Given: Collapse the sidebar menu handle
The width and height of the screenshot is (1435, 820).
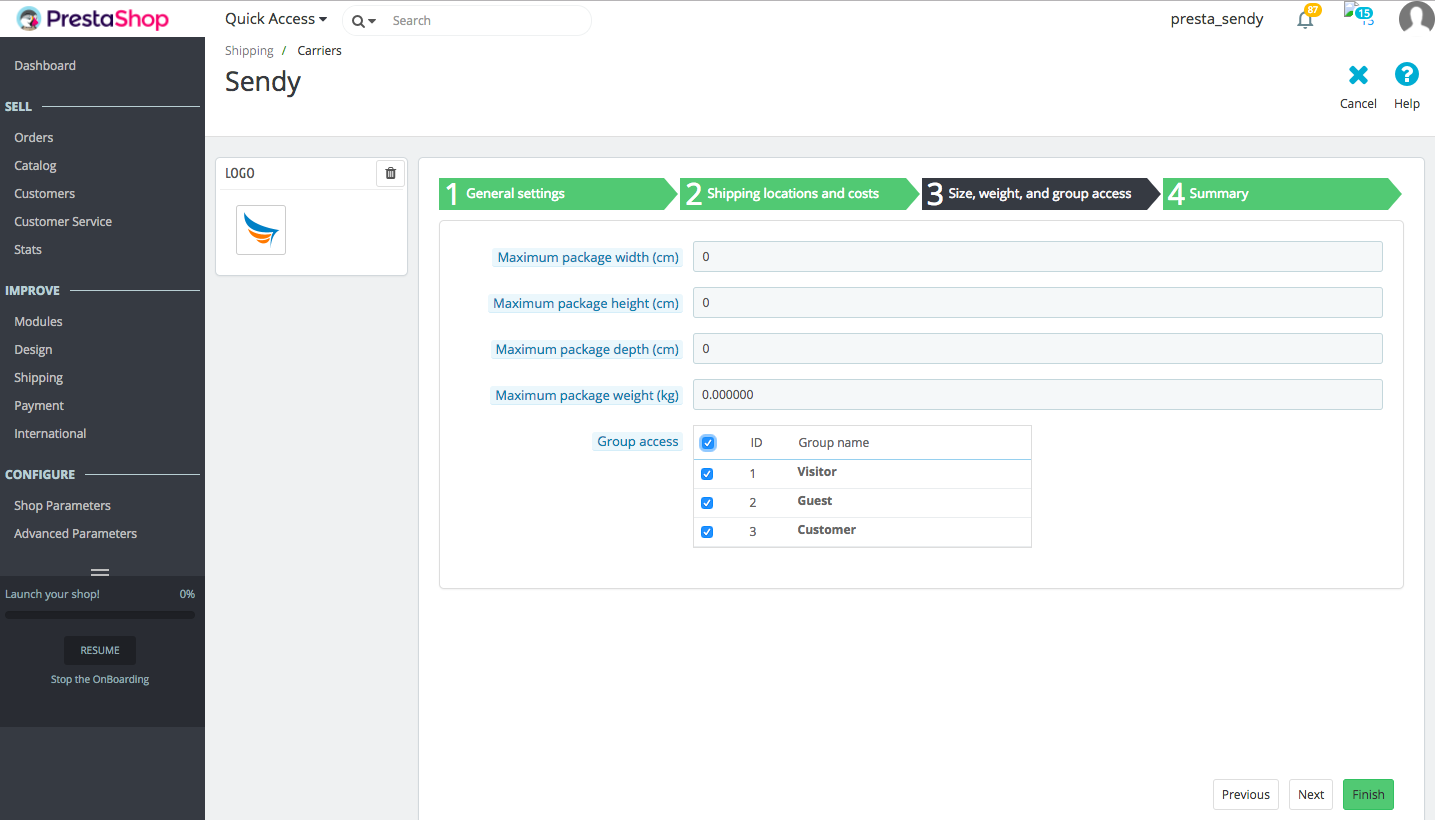Looking at the screenshot, I should point(100,573).
